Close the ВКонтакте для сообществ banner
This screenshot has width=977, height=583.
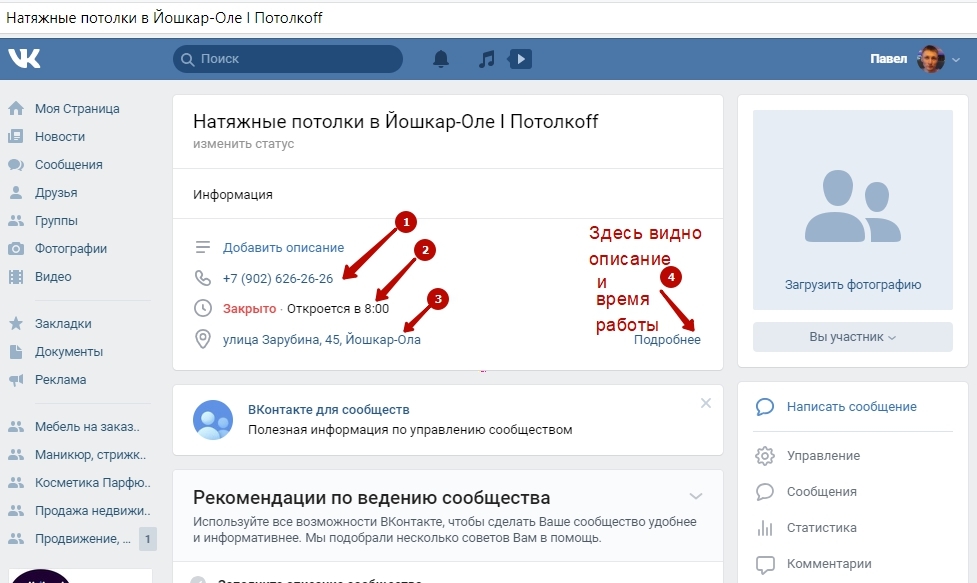click(x=706, y=403)
